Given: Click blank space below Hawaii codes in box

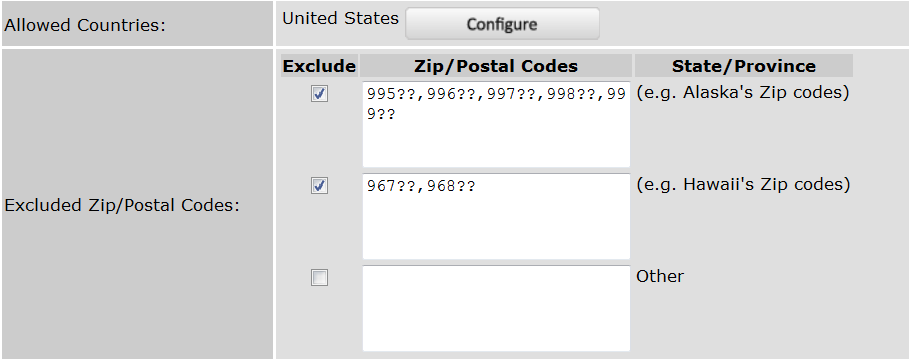Looking at the screenshot, I should point(496,228).
